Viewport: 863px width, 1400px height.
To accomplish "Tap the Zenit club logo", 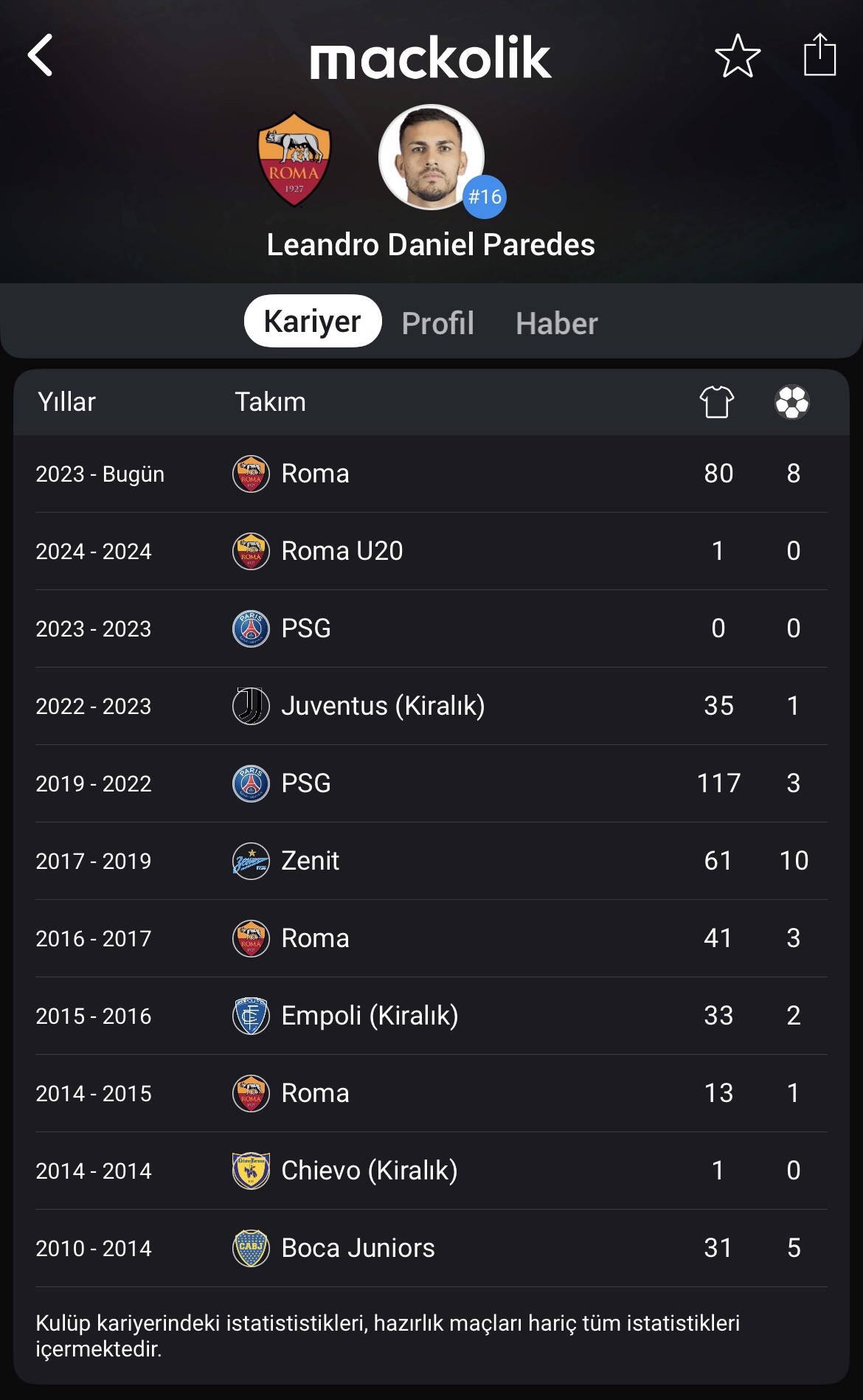I will pos(251,861).
